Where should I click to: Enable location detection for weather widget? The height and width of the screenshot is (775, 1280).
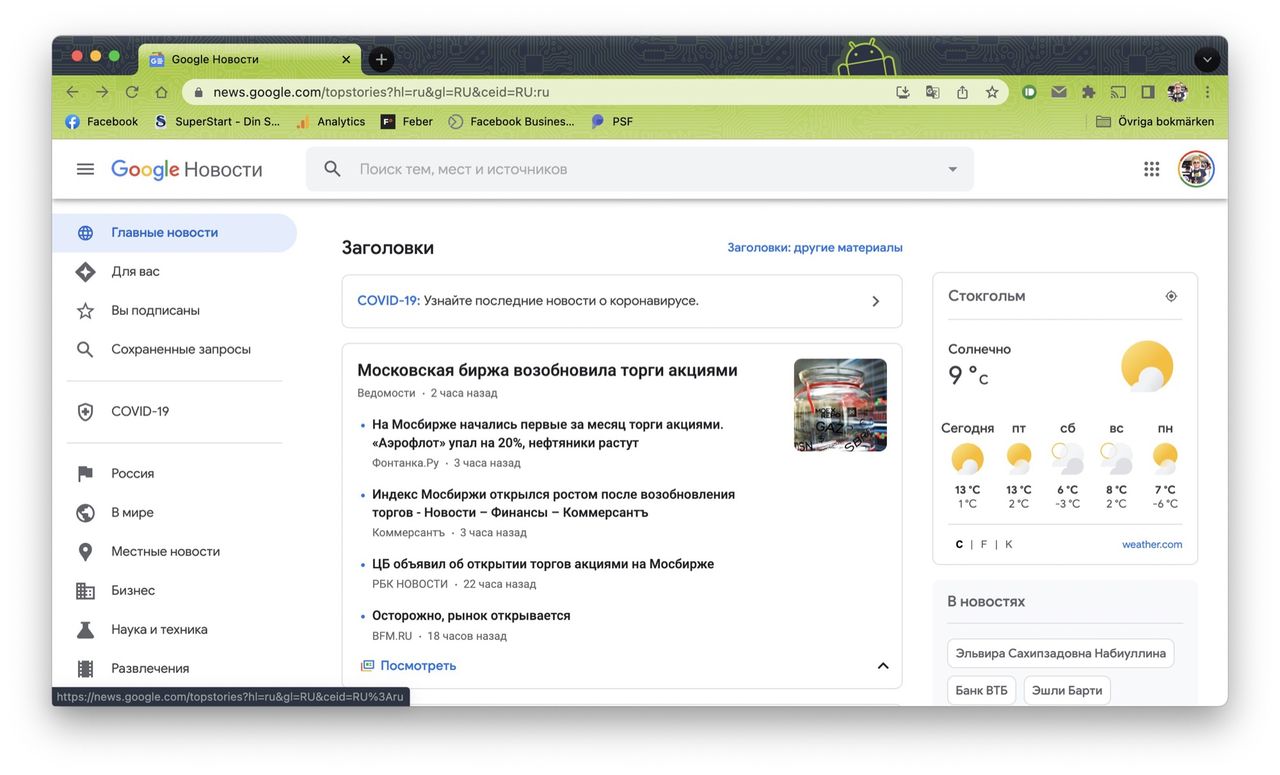pyautogui.click(x=1170, y=295)
